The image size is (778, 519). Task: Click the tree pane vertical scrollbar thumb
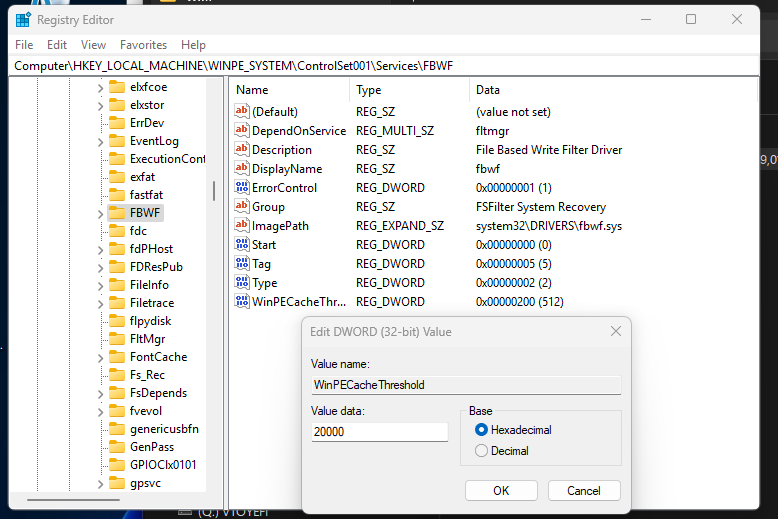[214, 191]
